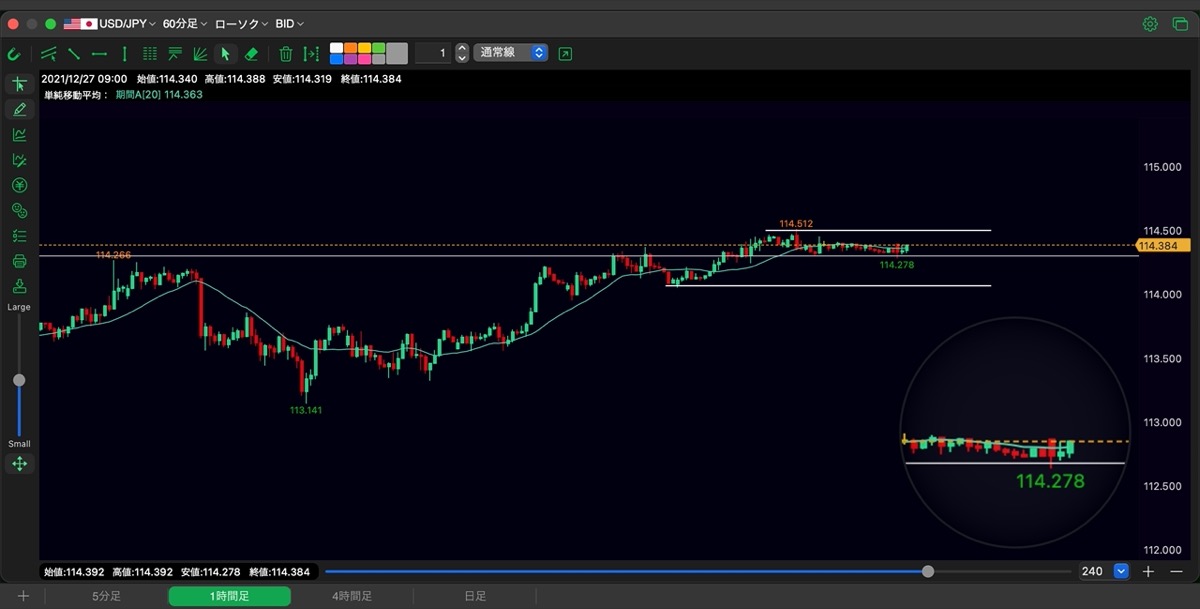Delete drawings with the trash icon

coord(286,54)
